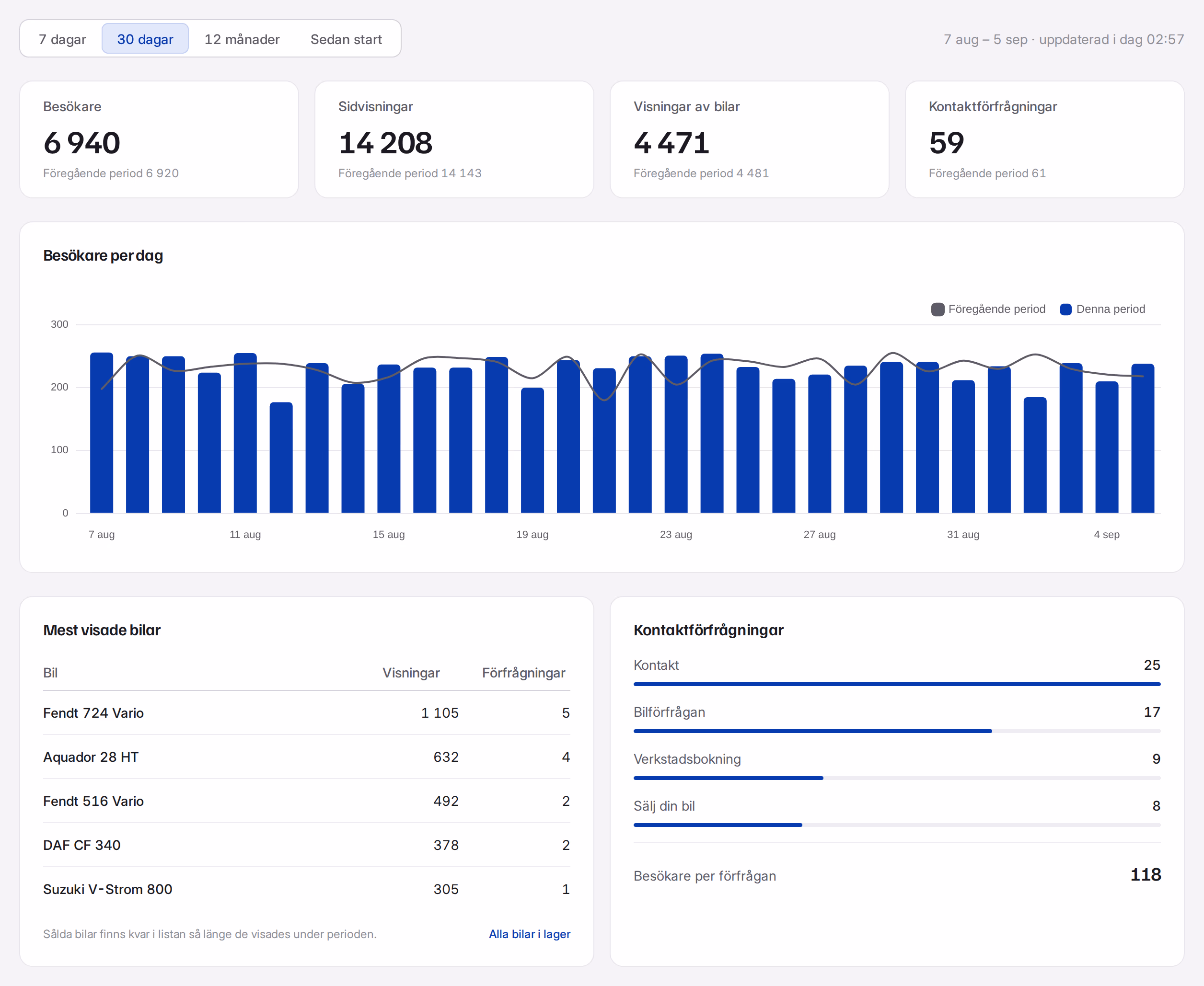Click the DAF CF 340 row
The width and height of the screenshot is (1204, 986).
coord(307,845)
